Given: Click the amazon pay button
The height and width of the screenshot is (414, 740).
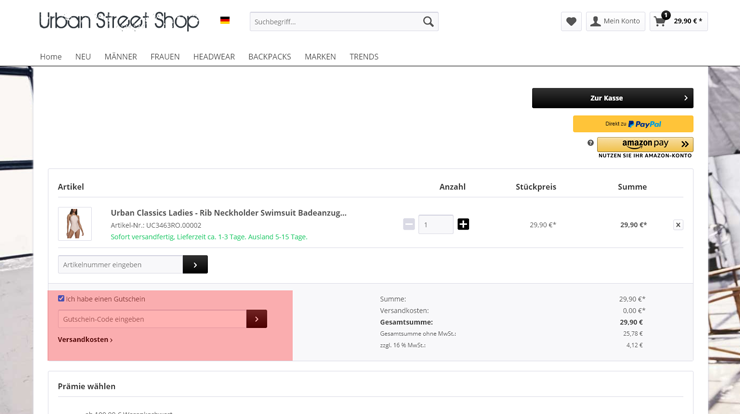Looking at the screenshot, I should click(x=645, y=144).
